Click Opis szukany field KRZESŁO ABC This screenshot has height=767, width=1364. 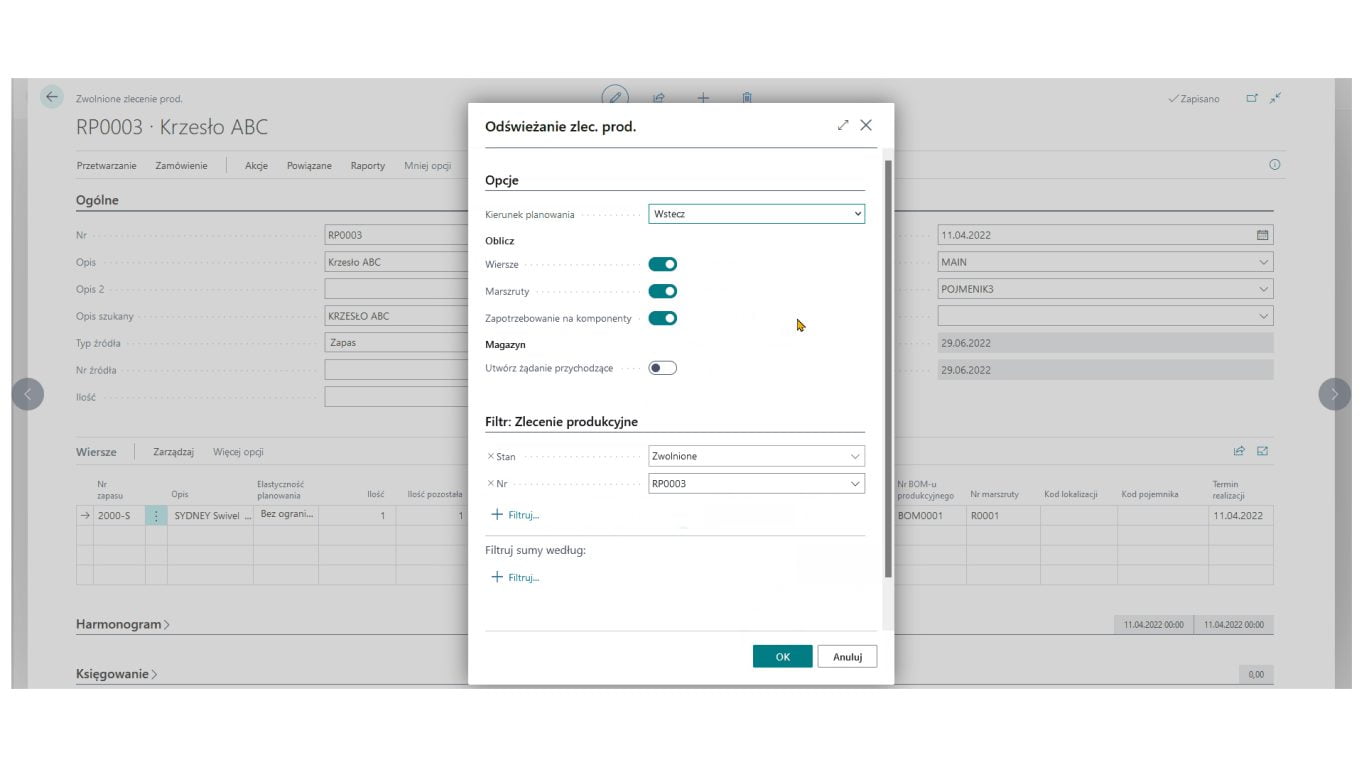[x=397, y=316]
